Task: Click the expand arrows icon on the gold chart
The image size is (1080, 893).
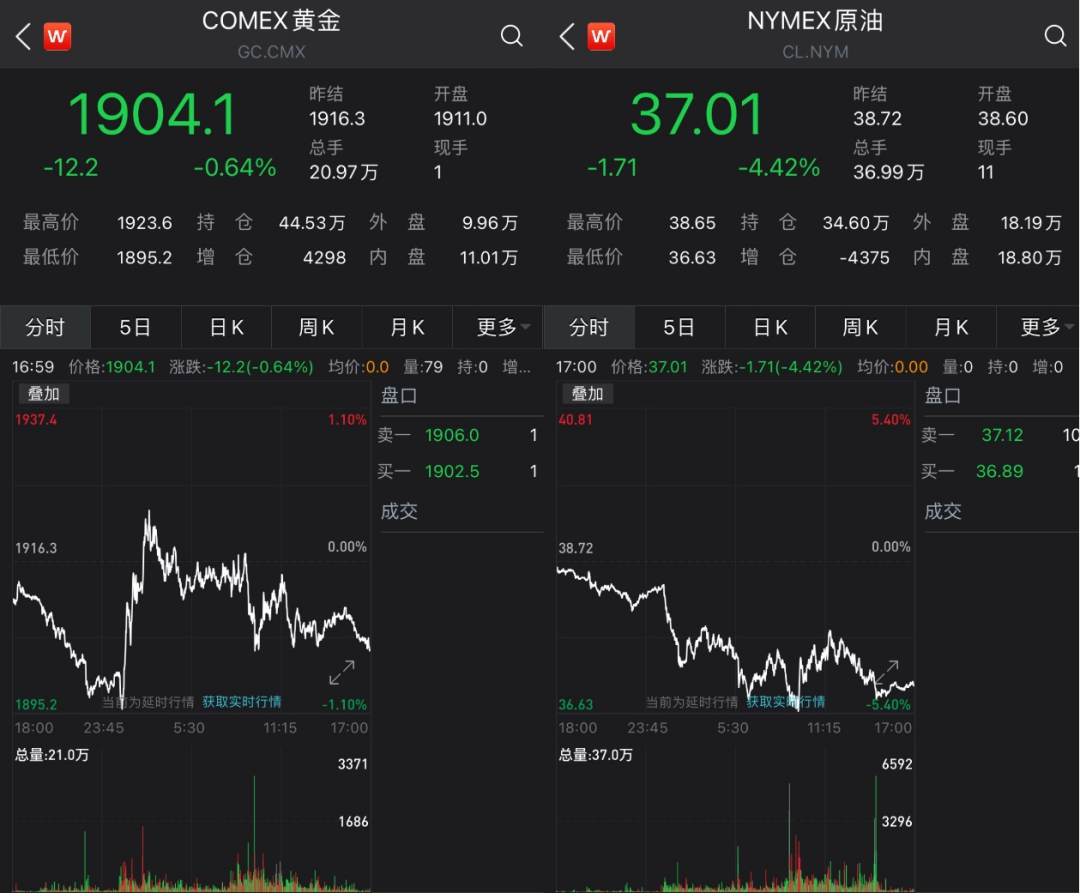Action: pos(342,672)
